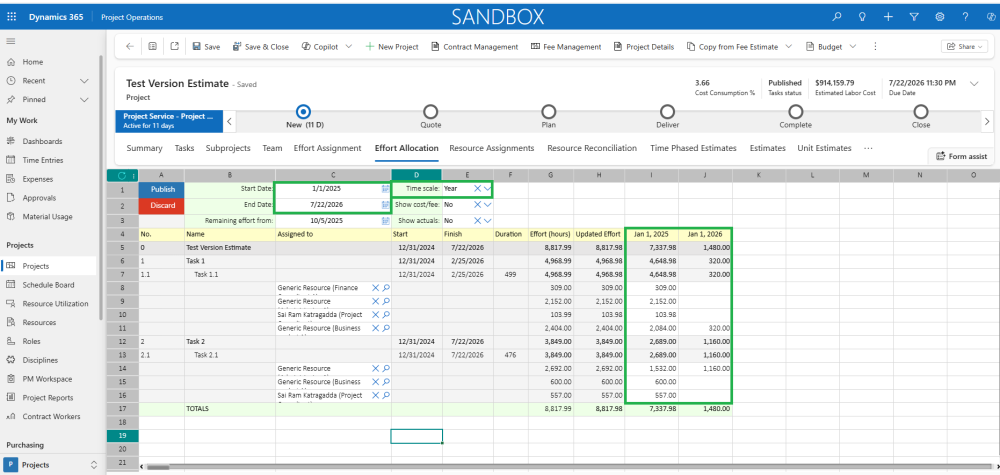Image resolution: width=1000 pixels, height=475 pixels.
Task: Expand the header details chevron
Action: [974, 84]
